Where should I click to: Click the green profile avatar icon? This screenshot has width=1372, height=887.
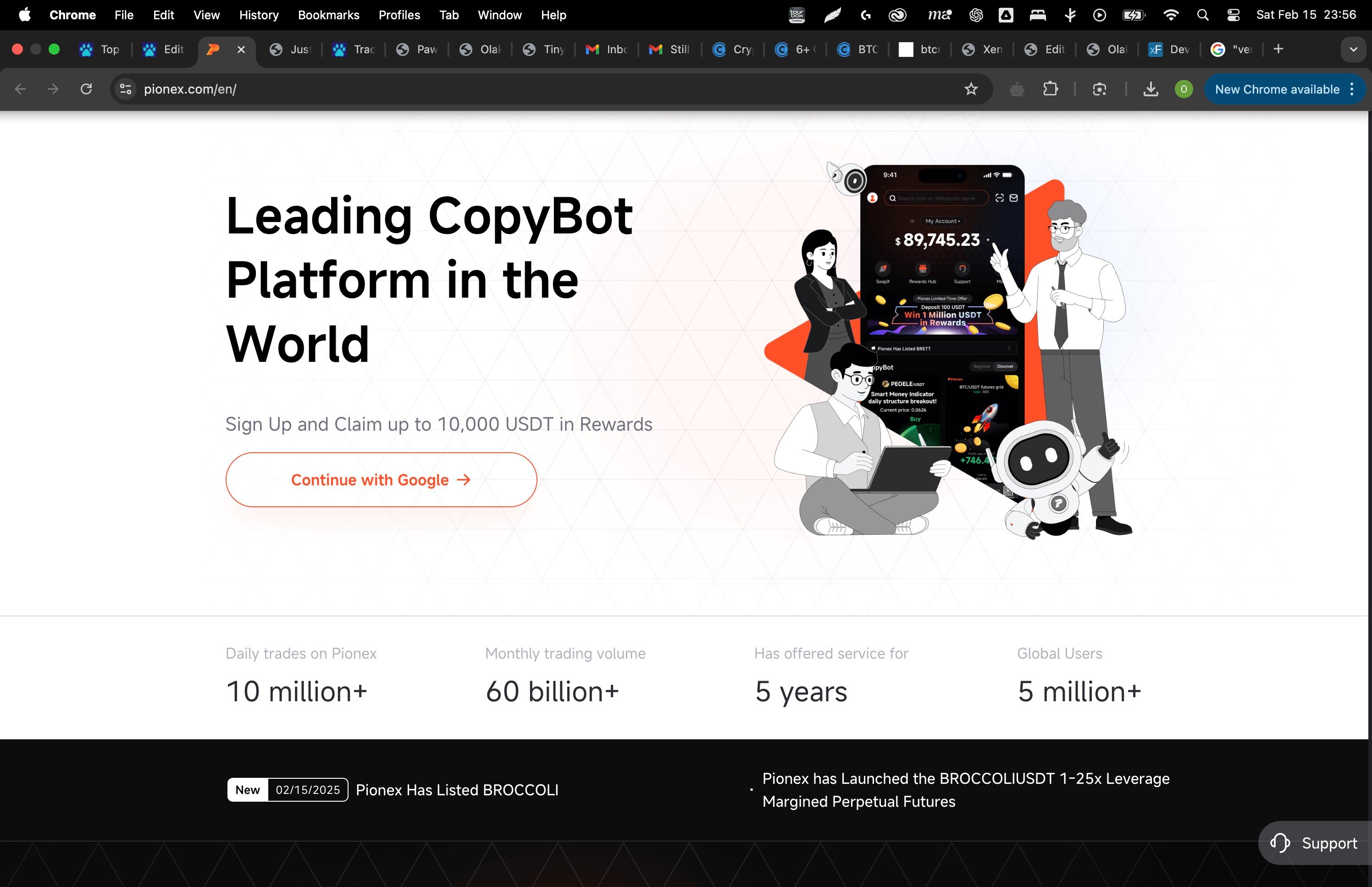tap(1183, 89)
